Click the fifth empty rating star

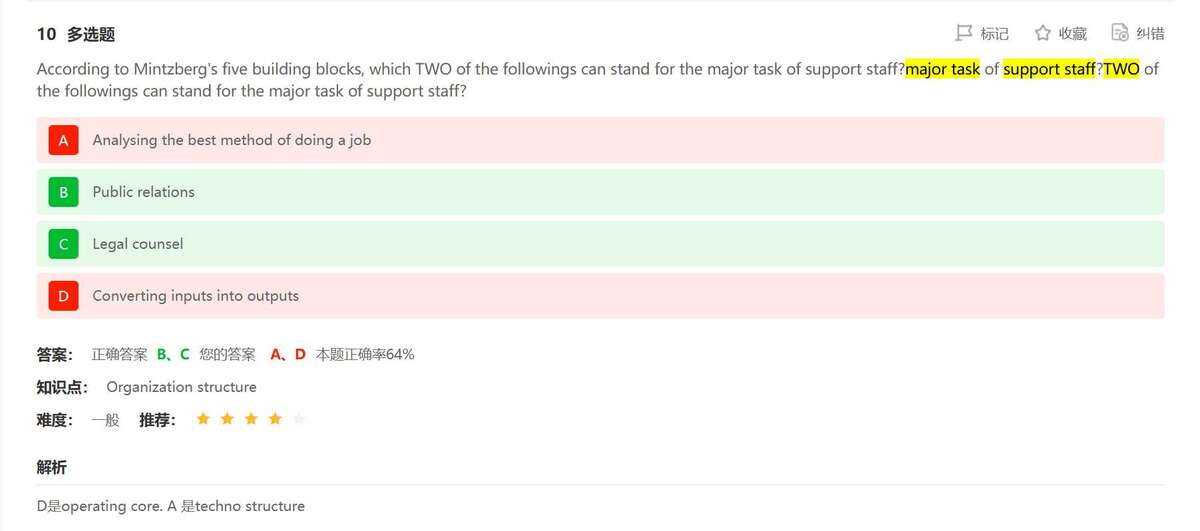[x=299, y=419]
